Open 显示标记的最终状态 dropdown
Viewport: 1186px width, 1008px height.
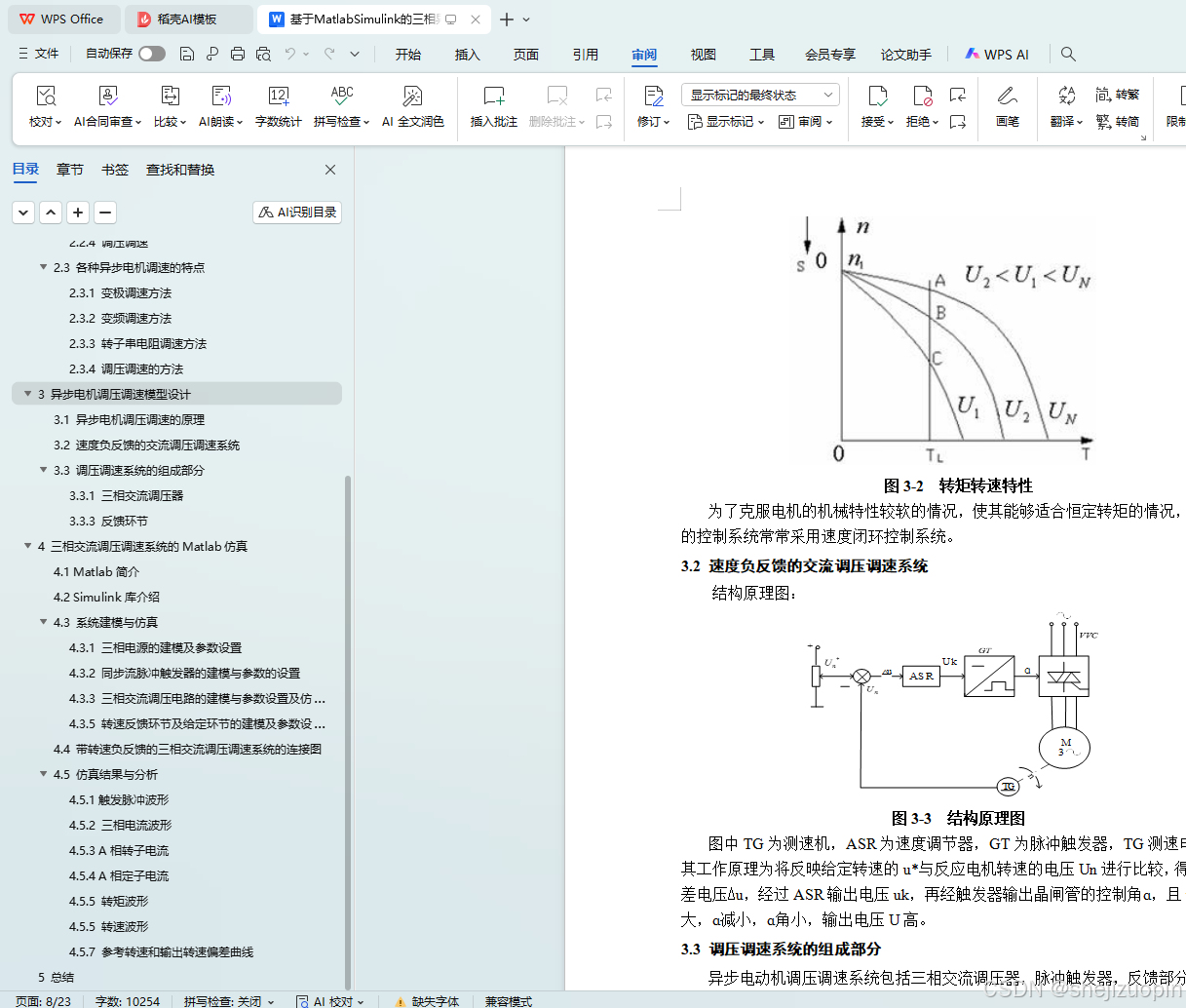tap(760, 95)
